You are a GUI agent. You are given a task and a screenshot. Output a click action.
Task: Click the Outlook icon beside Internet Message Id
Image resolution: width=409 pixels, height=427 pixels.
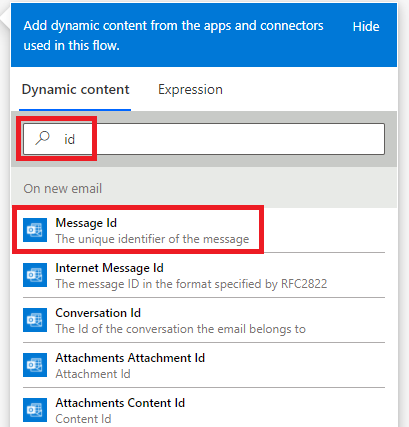[x=35, y=275]
